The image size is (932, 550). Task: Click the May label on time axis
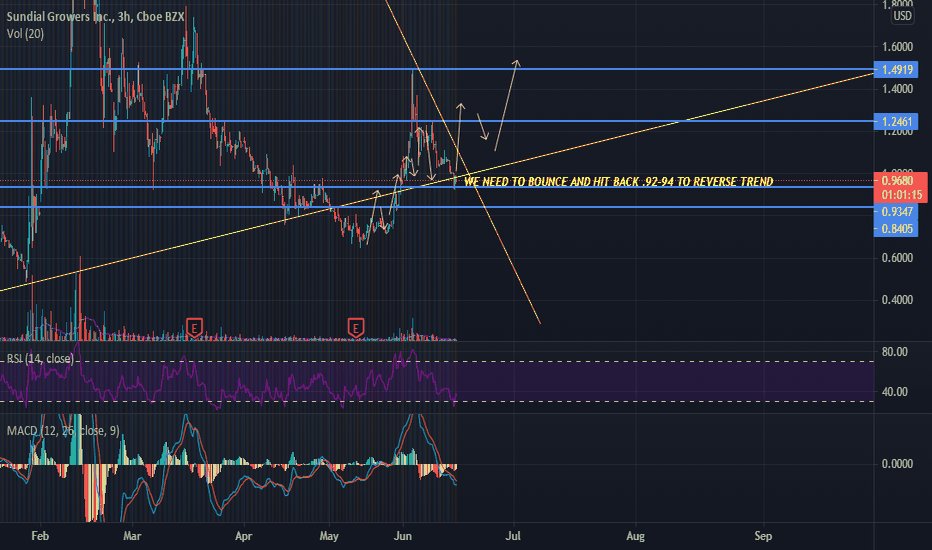[x=329, y=536]
